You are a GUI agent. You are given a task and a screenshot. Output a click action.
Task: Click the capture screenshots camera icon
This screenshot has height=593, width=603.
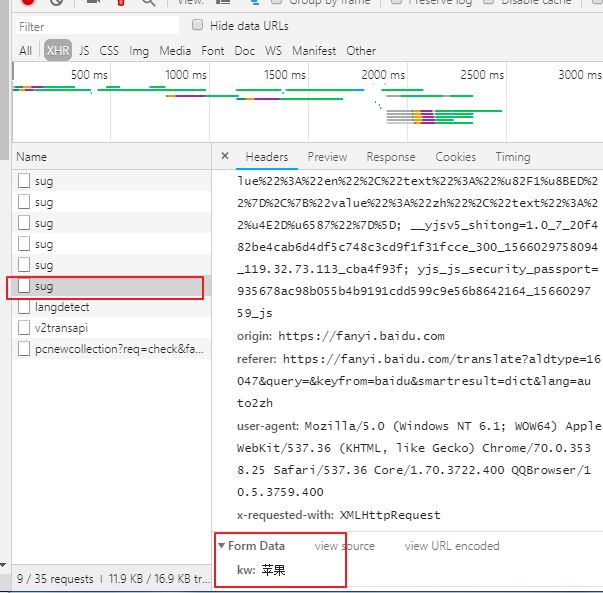(x=93, y=2)
